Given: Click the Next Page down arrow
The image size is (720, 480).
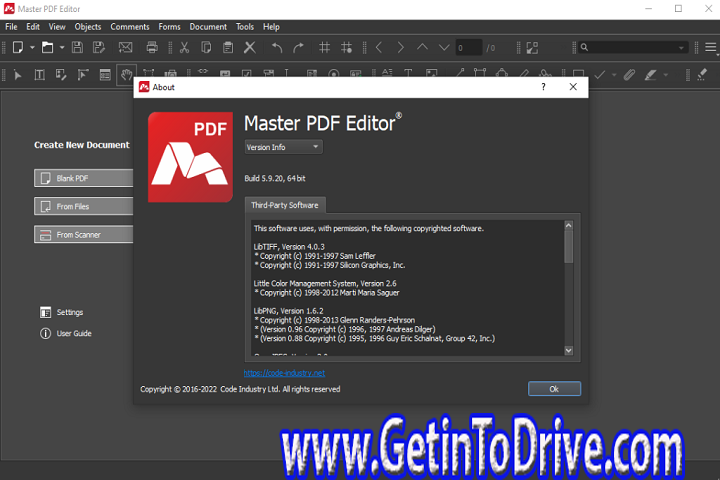Looking at the screenshot, I should point(444,47).
